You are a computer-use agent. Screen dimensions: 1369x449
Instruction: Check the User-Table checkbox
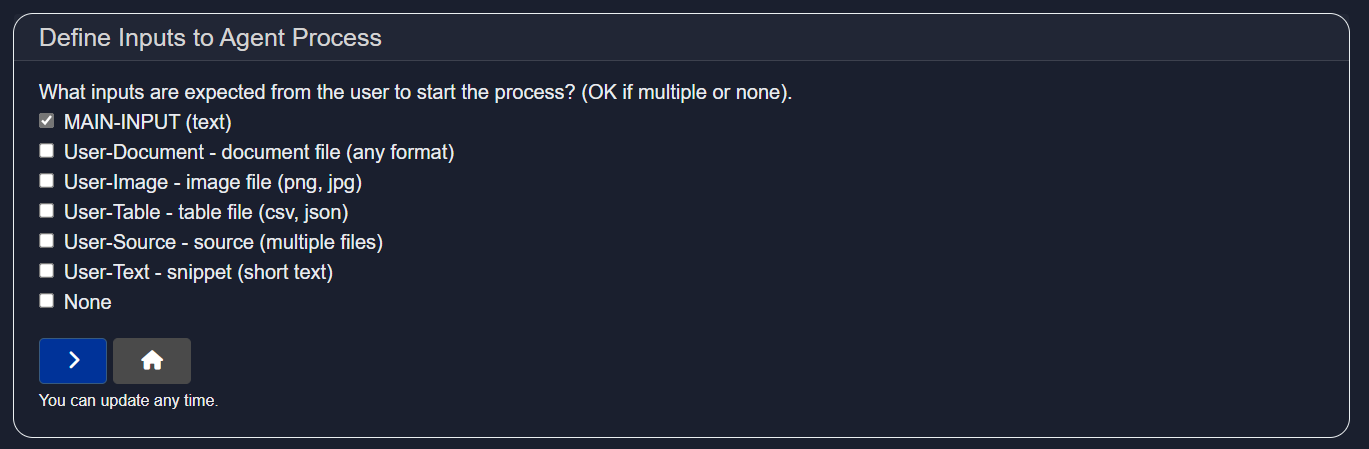(x=46, y=211)
